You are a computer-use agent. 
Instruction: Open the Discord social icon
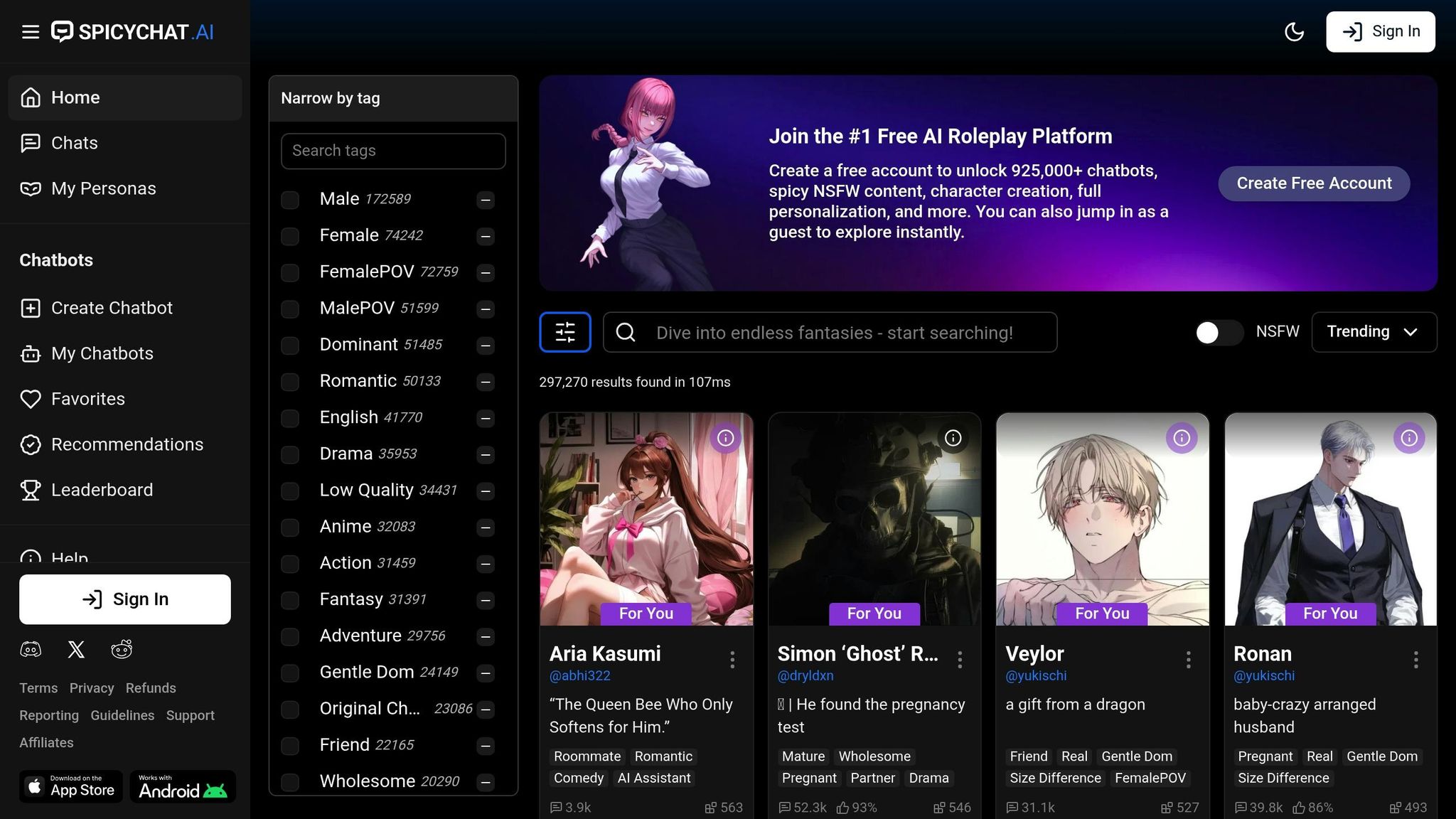coord(31,649)
